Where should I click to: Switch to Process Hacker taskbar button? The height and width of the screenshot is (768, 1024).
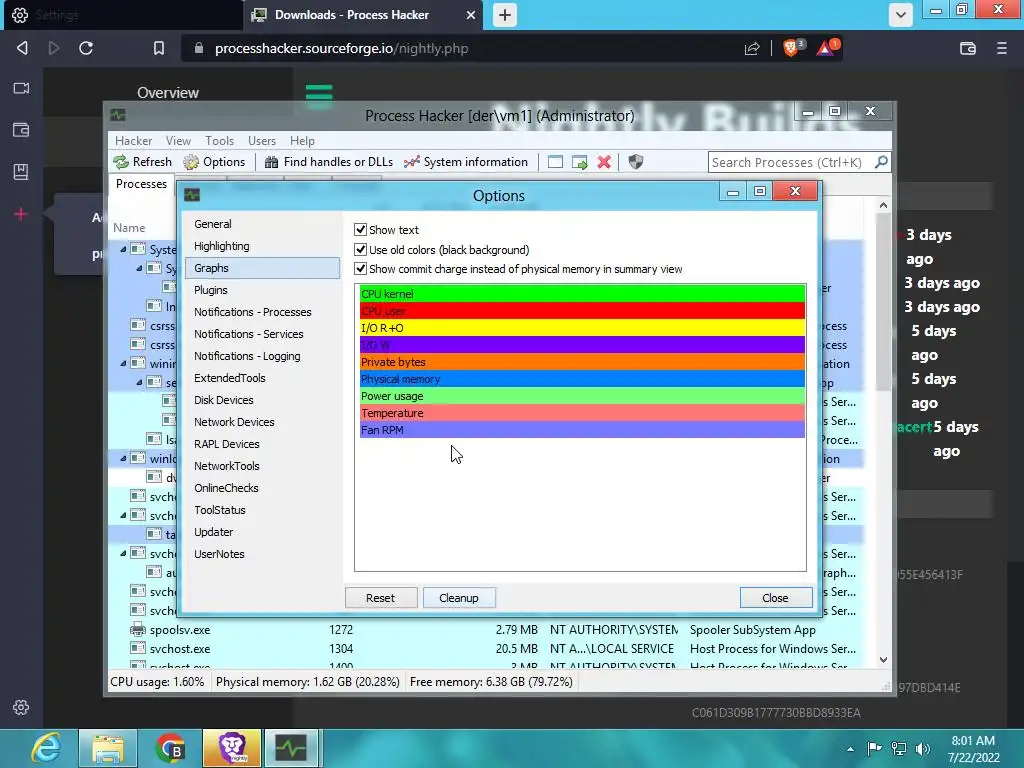(291, 748)
